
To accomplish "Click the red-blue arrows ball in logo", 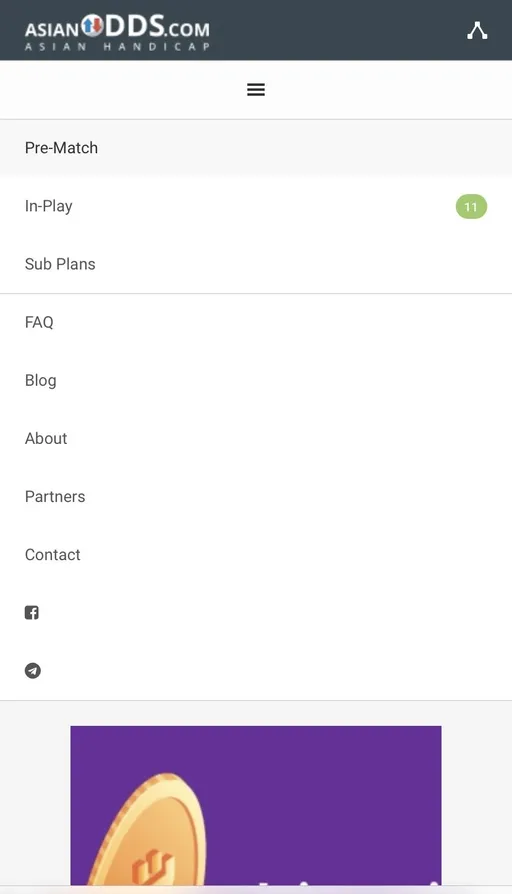I will (x=92, y=25).
